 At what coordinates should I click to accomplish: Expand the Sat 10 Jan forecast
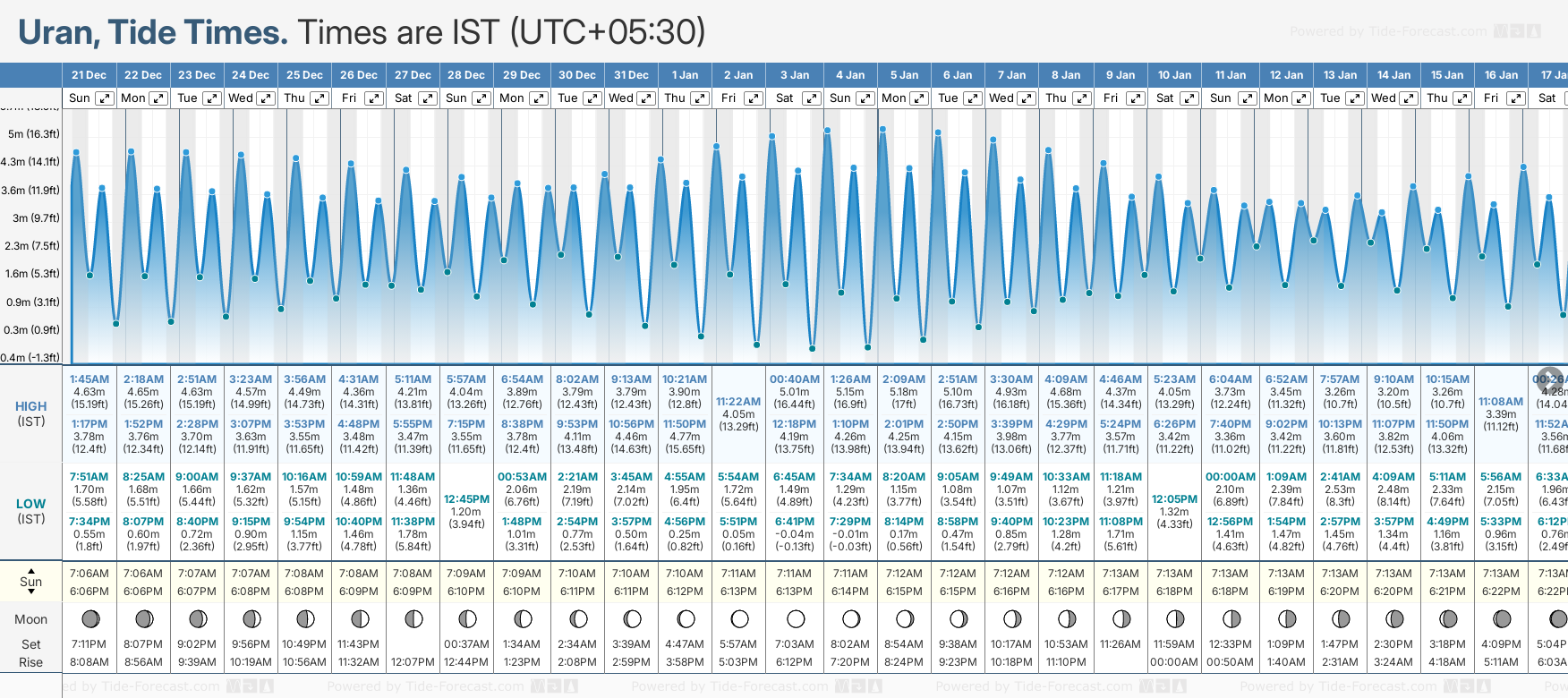[1190, 98]
